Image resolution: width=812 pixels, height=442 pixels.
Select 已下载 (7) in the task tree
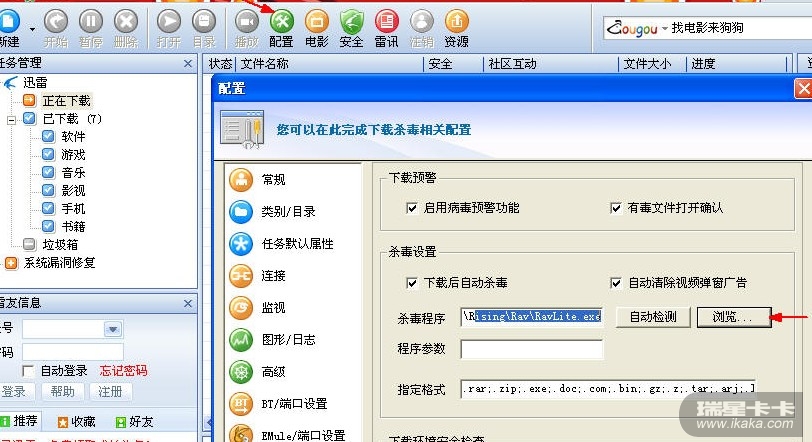[72, 119]
